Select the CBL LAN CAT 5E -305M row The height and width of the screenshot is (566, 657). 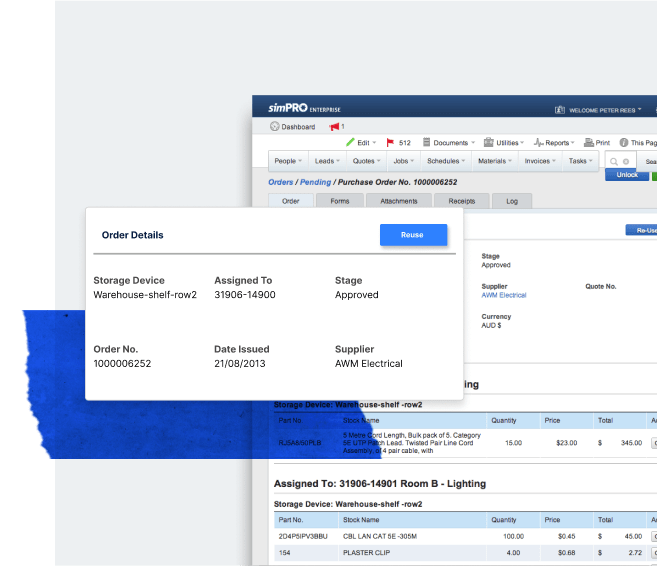(x=465, y=537)
